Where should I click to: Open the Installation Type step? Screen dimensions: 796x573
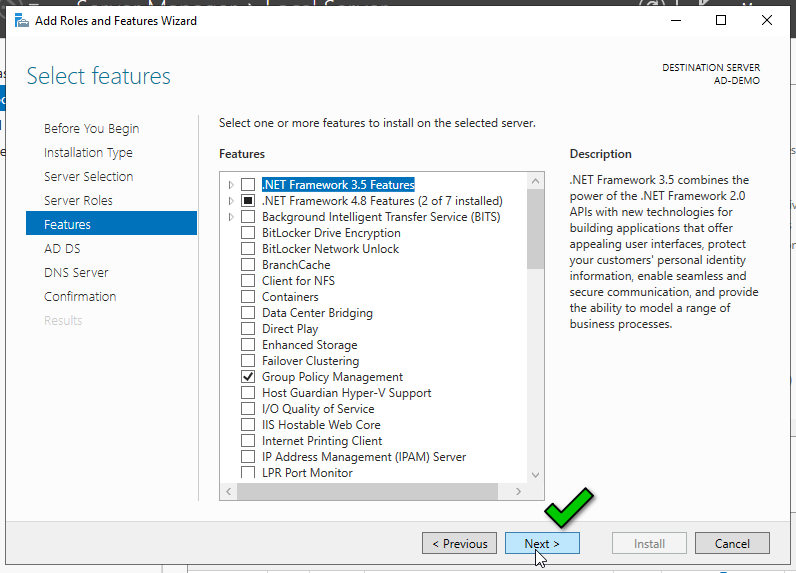(88, 153)
